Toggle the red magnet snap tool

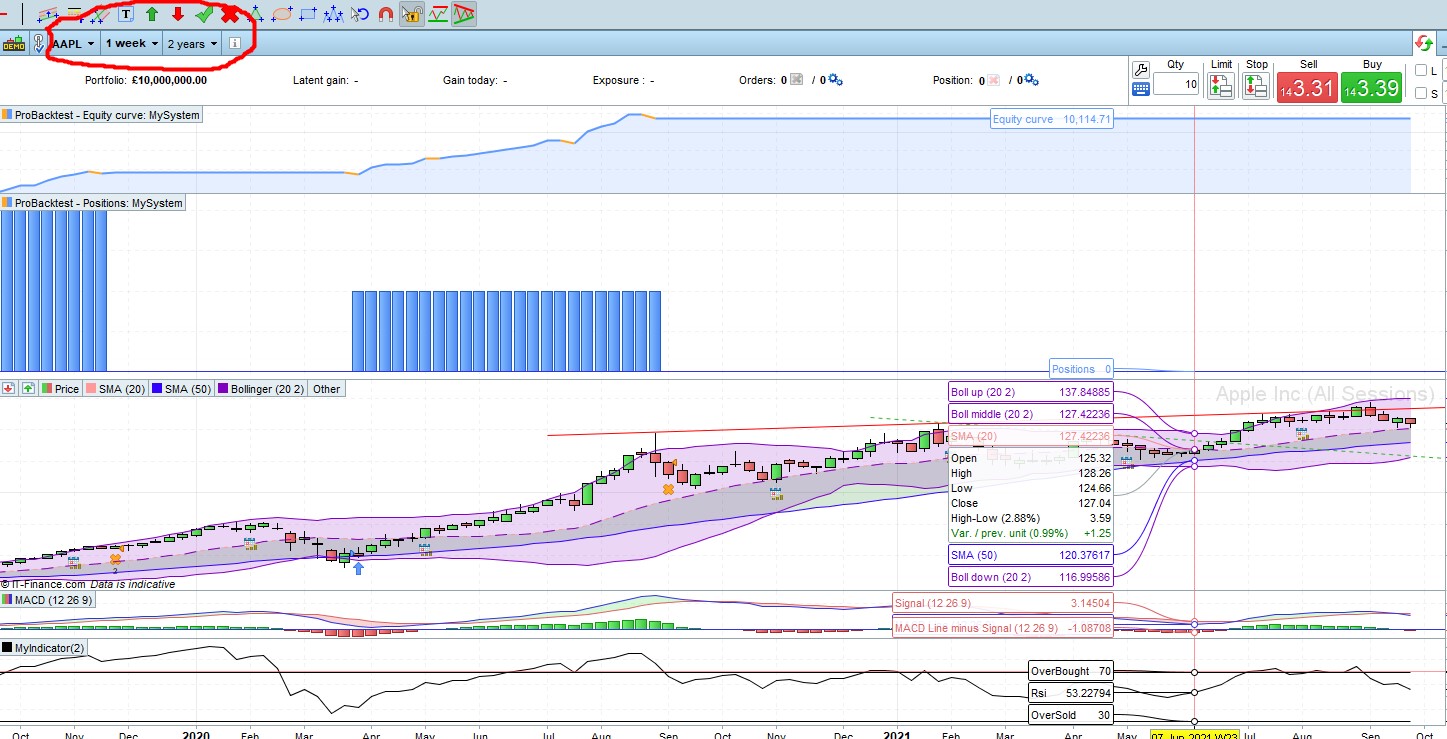(386, 14)
